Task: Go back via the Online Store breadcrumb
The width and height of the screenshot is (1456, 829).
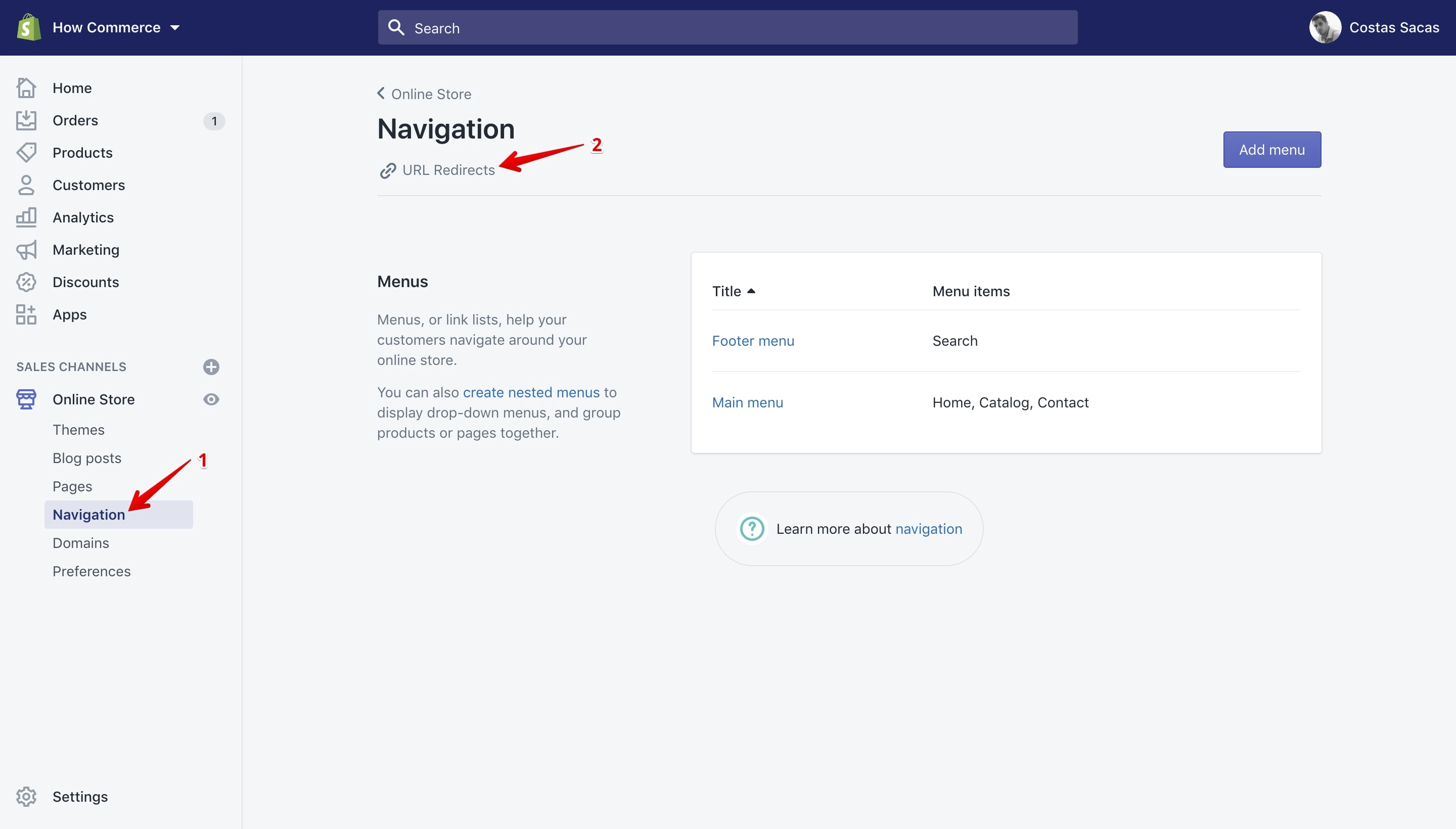Action: (431, 94)
